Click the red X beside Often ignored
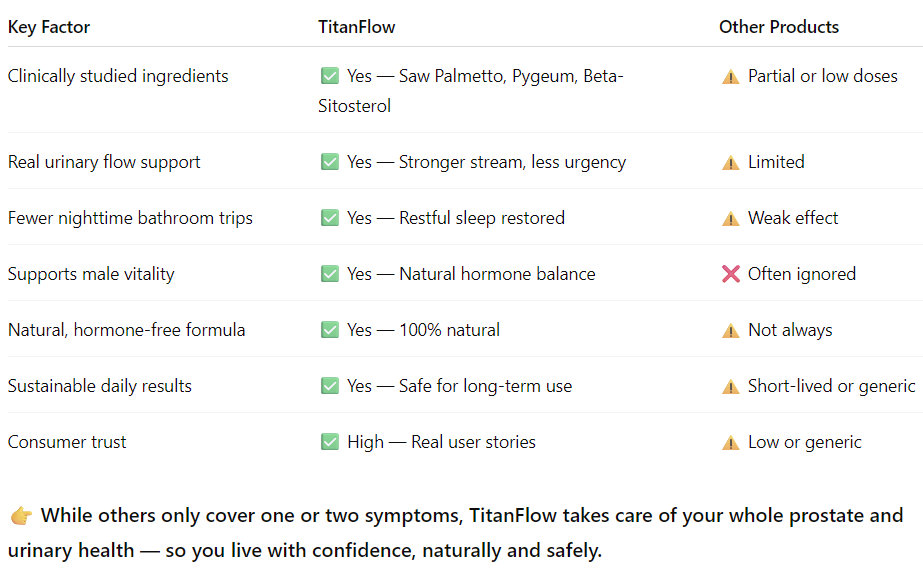 (730, 274)
